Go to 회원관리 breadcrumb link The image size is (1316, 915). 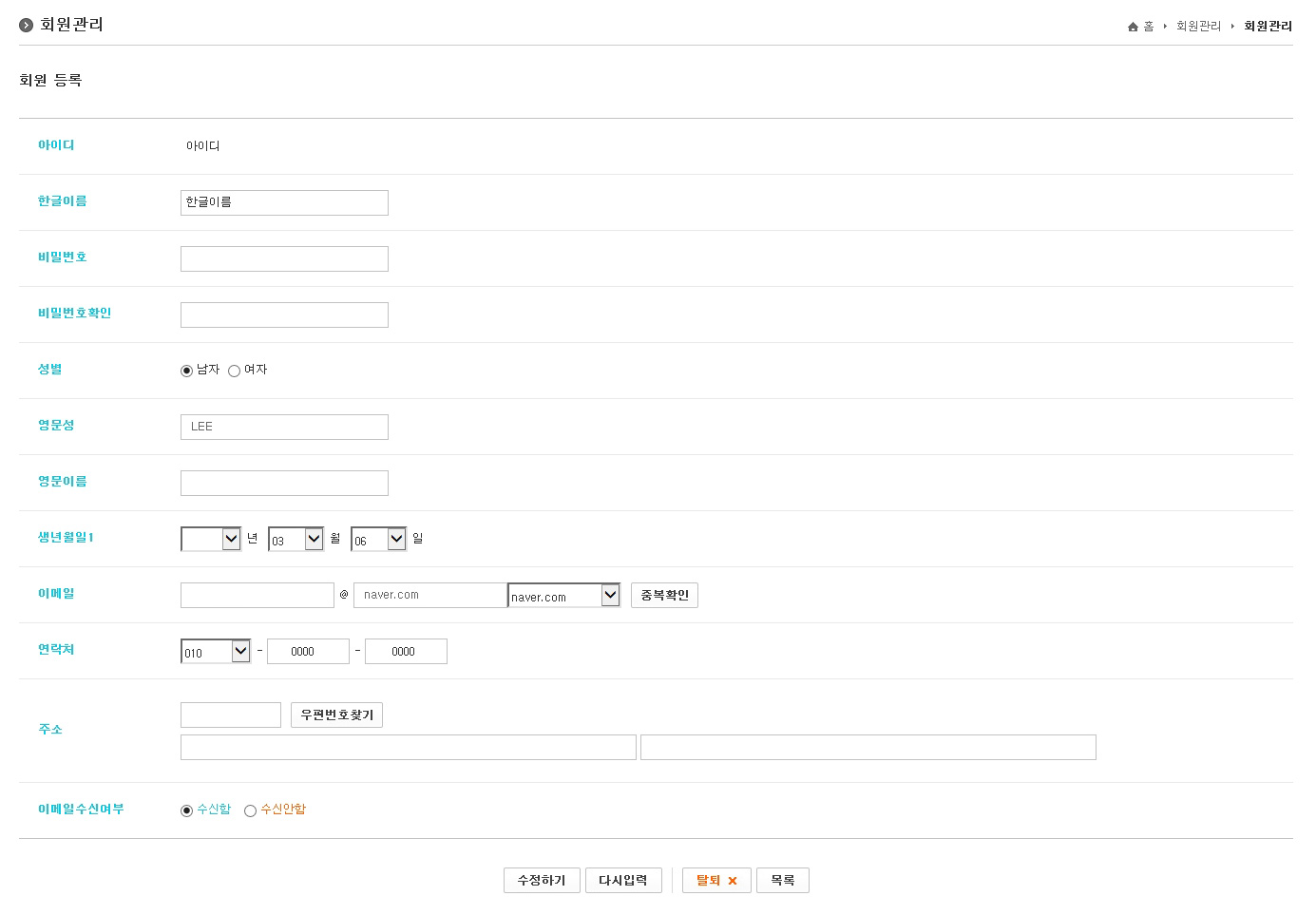[x=1198, y=27]
